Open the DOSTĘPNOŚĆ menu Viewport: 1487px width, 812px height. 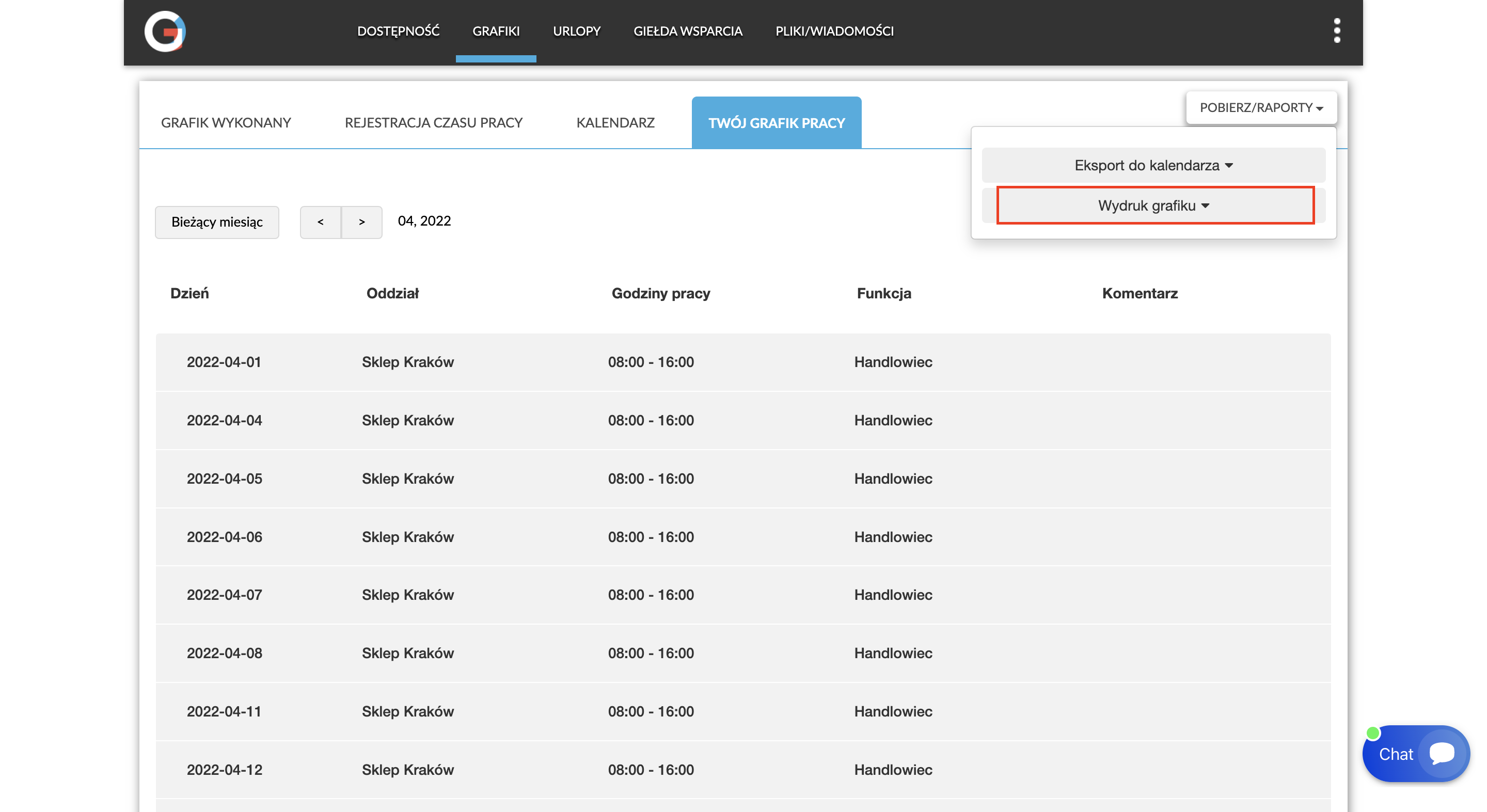398,31
